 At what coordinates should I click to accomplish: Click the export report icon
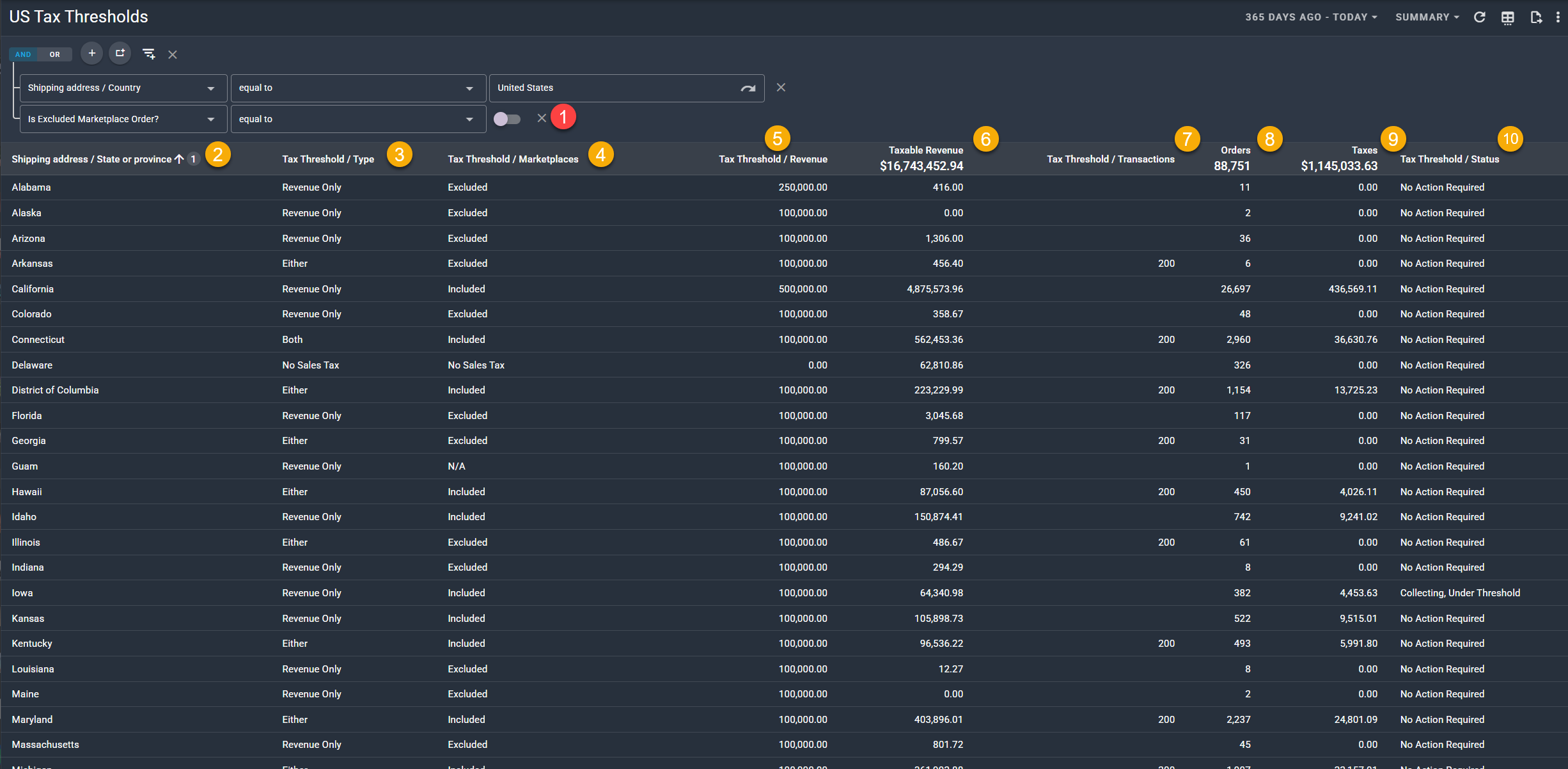[1535, 17]
